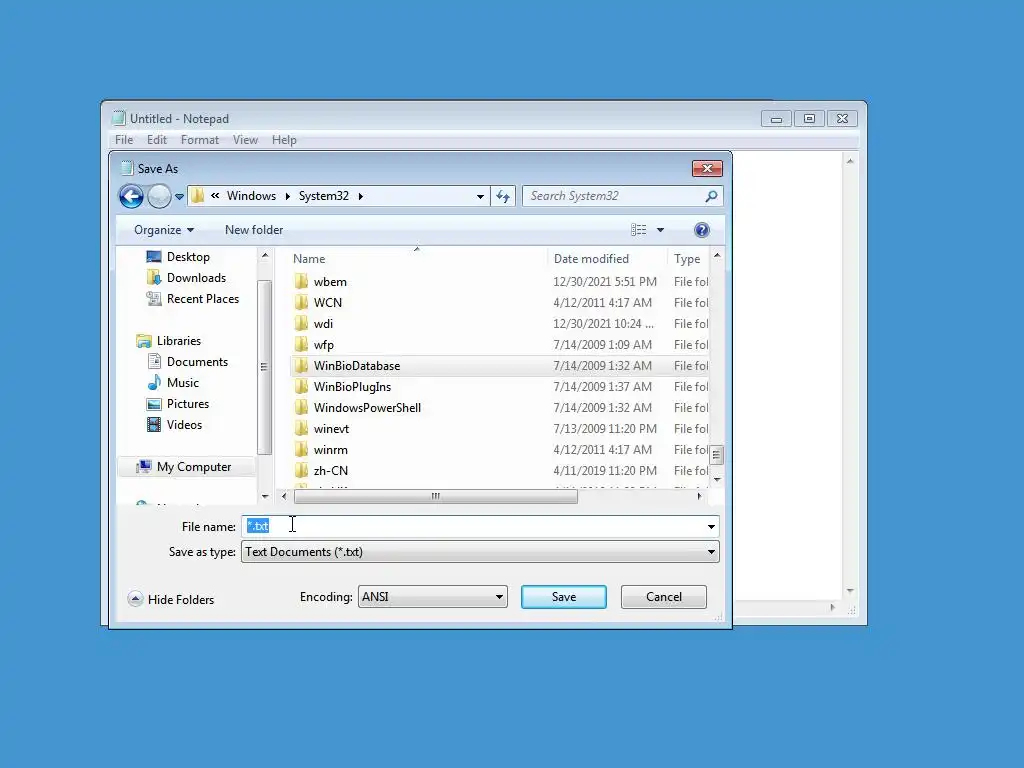
Task: Click the Back navigation arrow
Action: 131,196
